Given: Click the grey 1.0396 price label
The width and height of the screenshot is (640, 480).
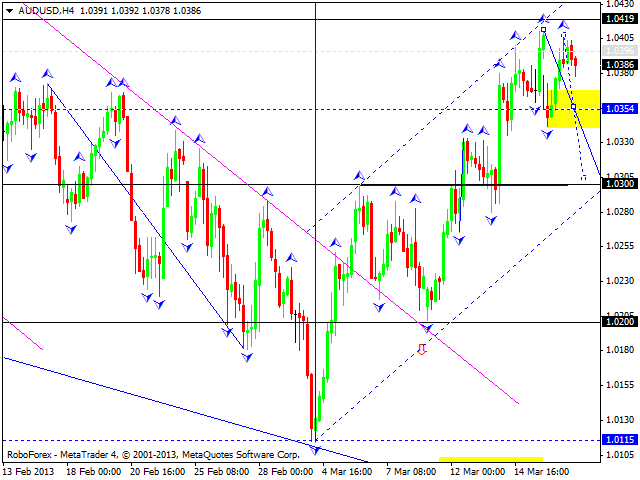Looking at the screenshot, I should [620, 51].
